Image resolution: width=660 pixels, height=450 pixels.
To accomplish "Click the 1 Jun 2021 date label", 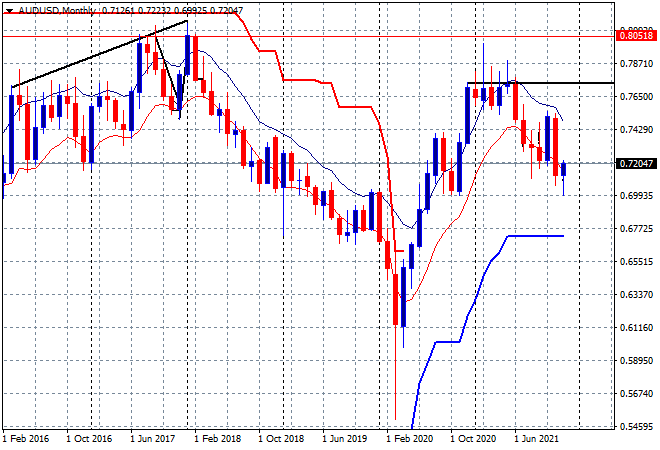I will coord(537,439).
